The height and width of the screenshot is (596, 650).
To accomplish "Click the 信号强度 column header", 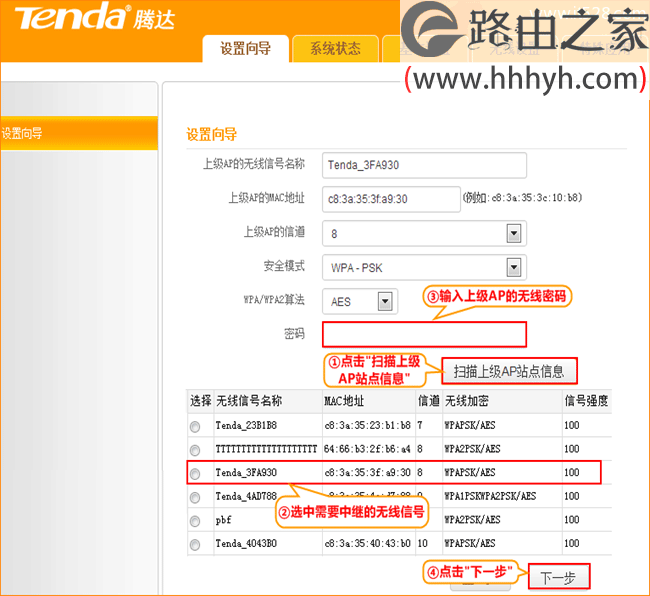I will pyautogui.click(x=586, y=401).
